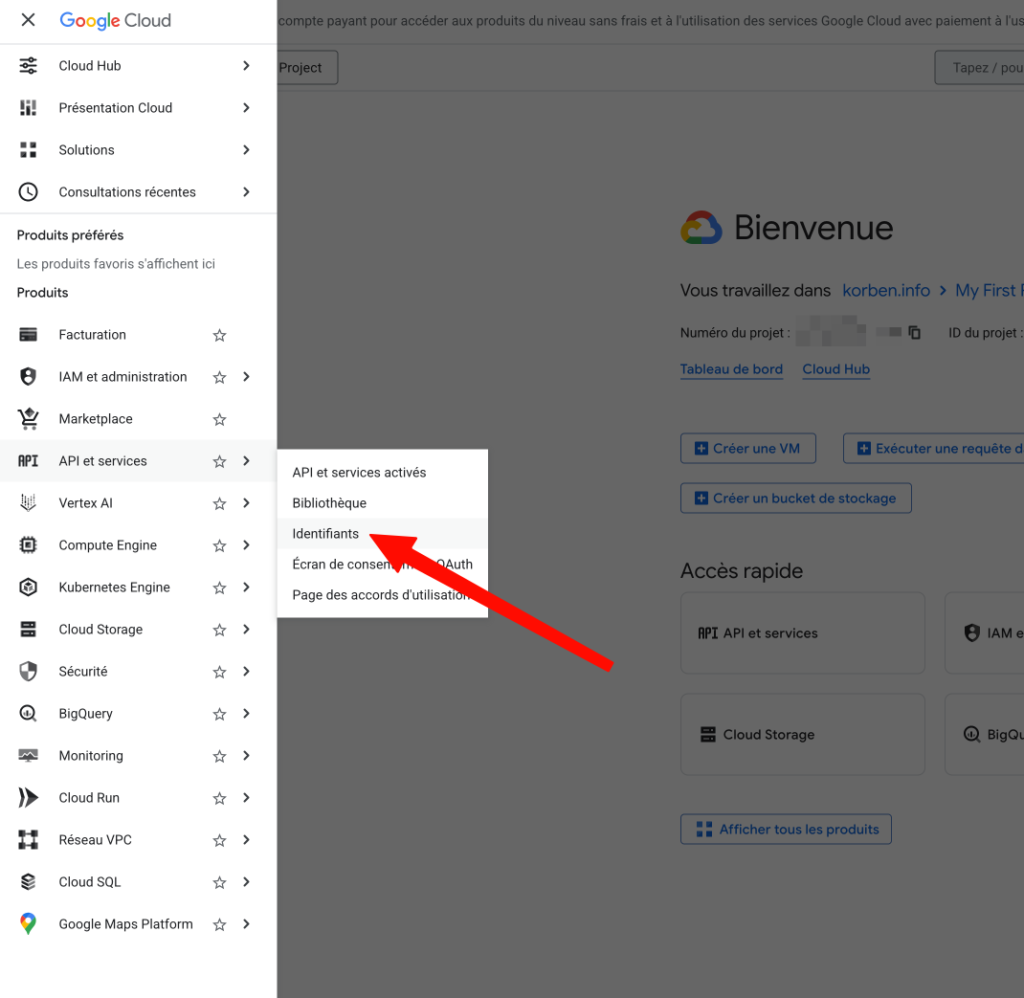Select the Compute Engine chip icon

coord(28,545)
